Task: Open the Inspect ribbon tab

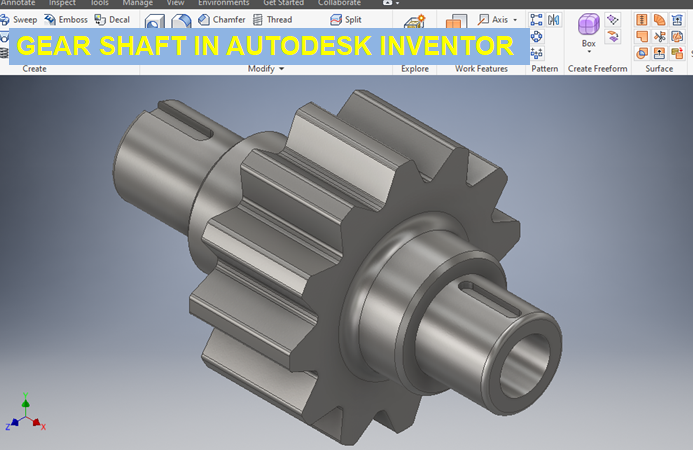Action: (62, 3)
